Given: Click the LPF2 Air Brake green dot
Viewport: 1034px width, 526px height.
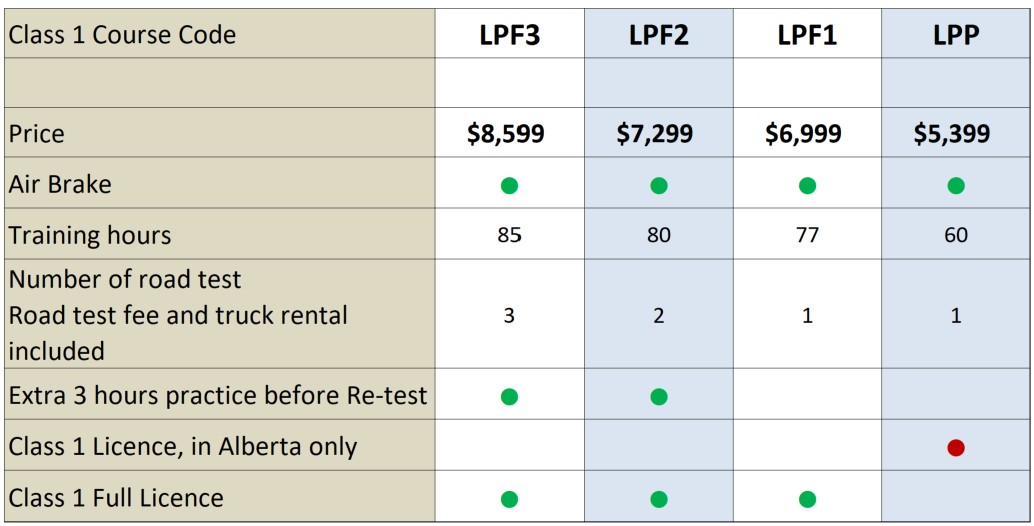Looking at the screenshot, I should (x=658, y=186).
